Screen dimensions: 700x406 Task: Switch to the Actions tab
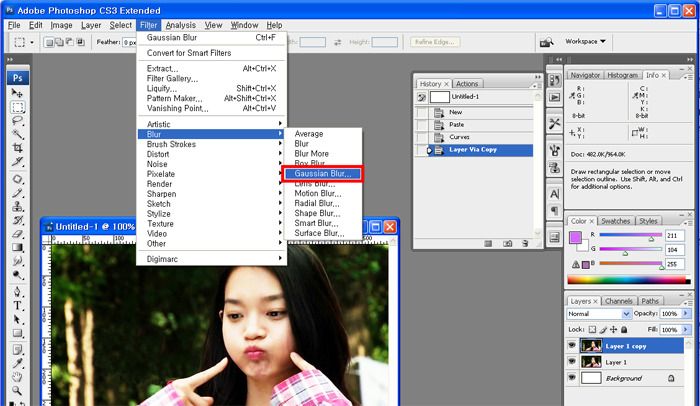pos(467,84)
